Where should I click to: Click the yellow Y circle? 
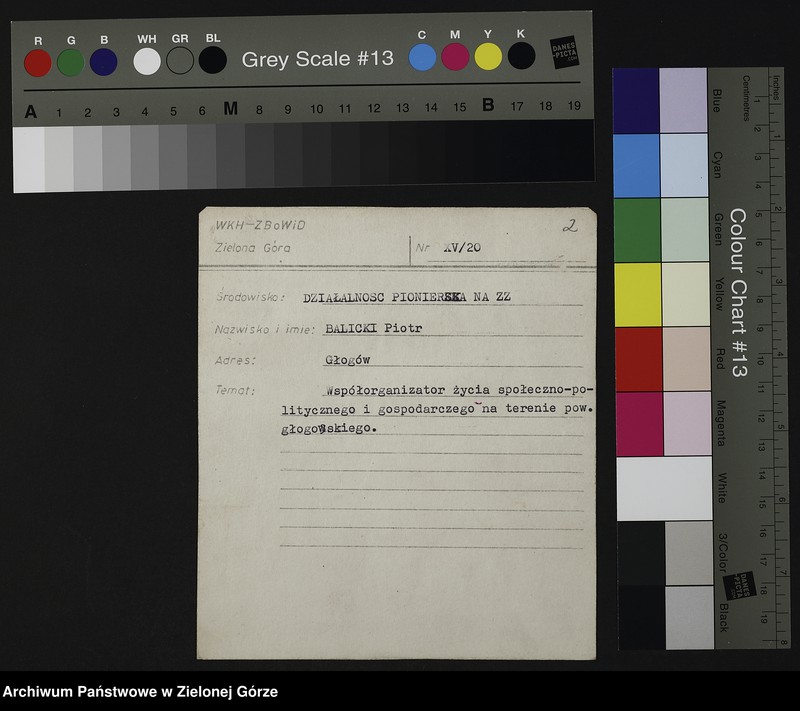pos(488,56)
